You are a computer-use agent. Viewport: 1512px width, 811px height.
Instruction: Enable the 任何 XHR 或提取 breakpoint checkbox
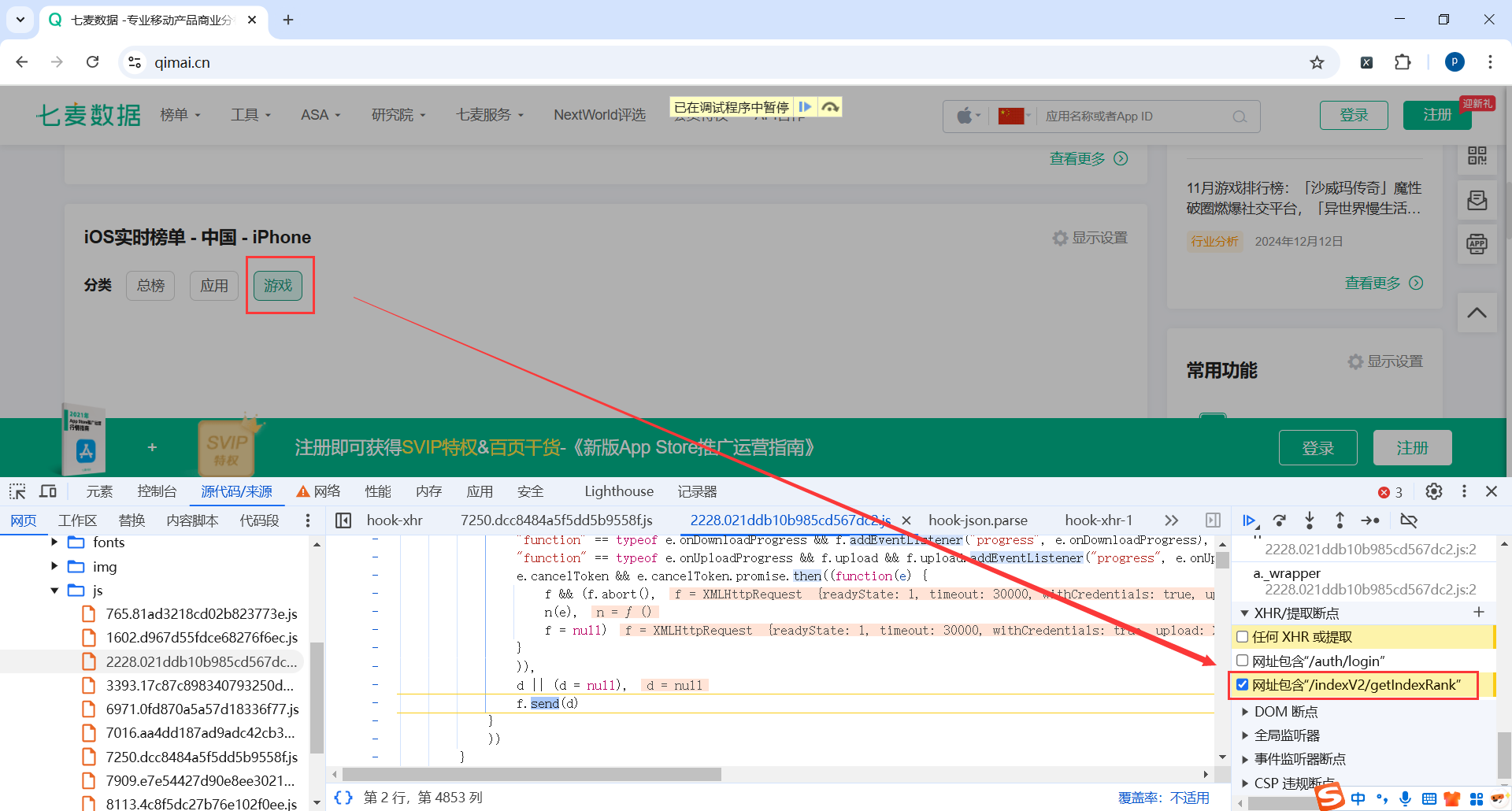(x=1243, y=637)
